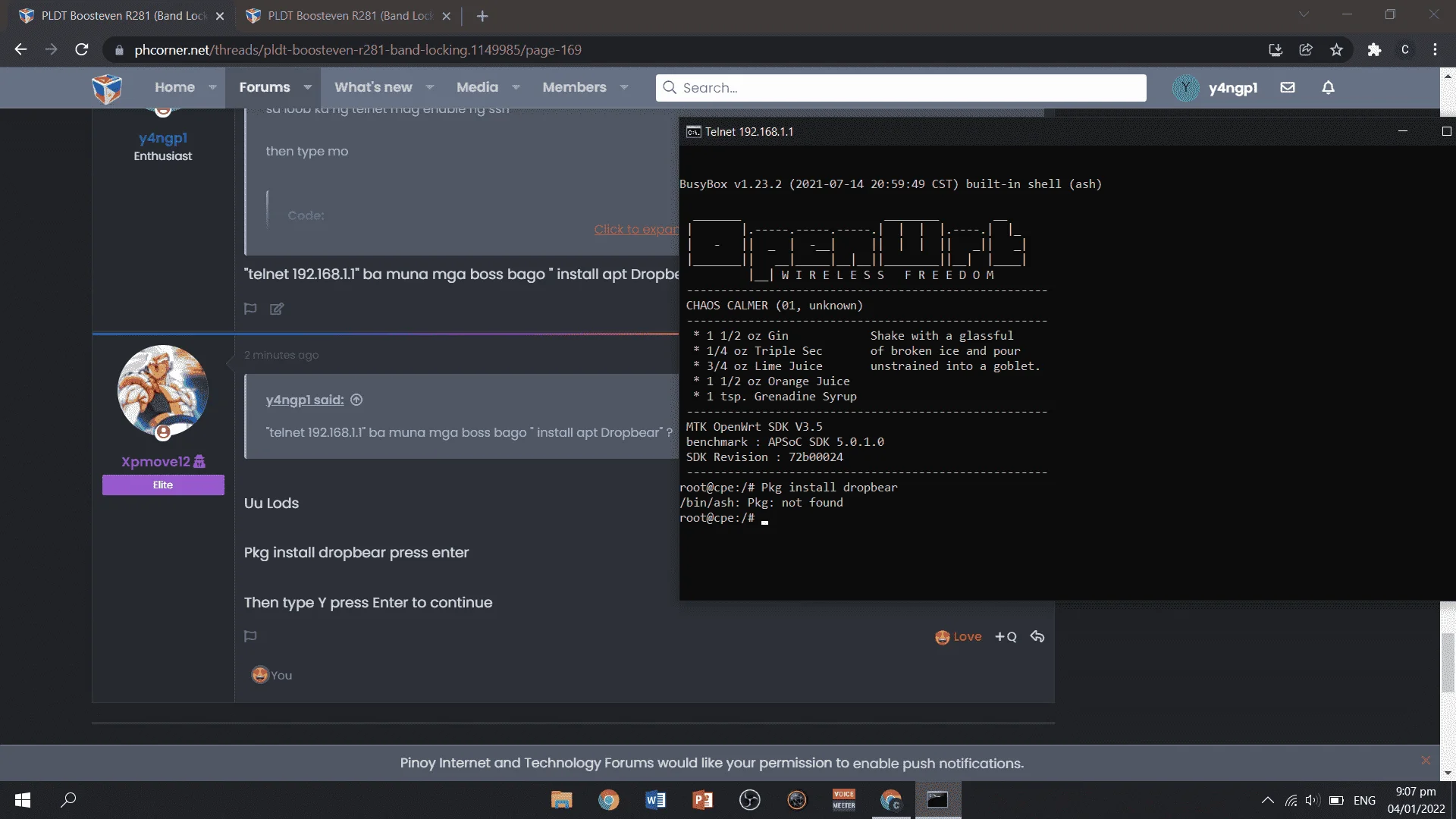The height and width of the screenshot is (819, 1456).
Task: Click the Love reaction on the Xpmove12 post
Action: (959, 637)
